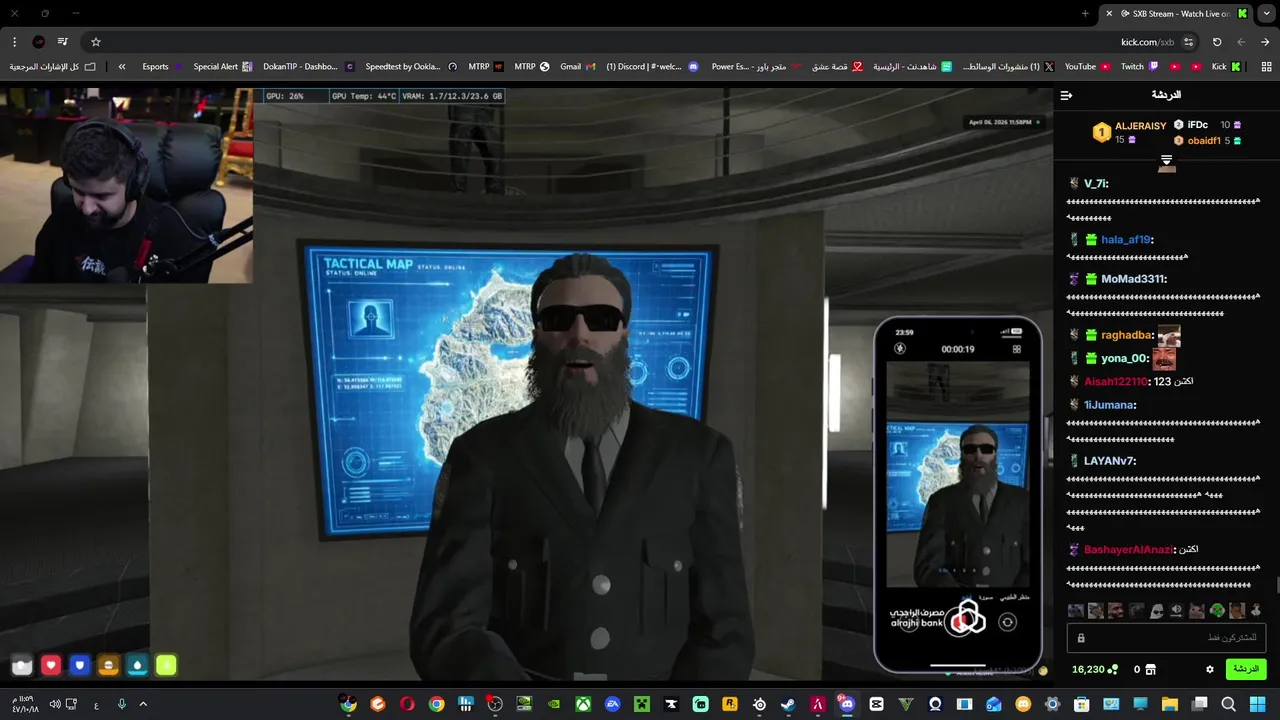
Task: Open the Esports bookmark
Action: 163,67
